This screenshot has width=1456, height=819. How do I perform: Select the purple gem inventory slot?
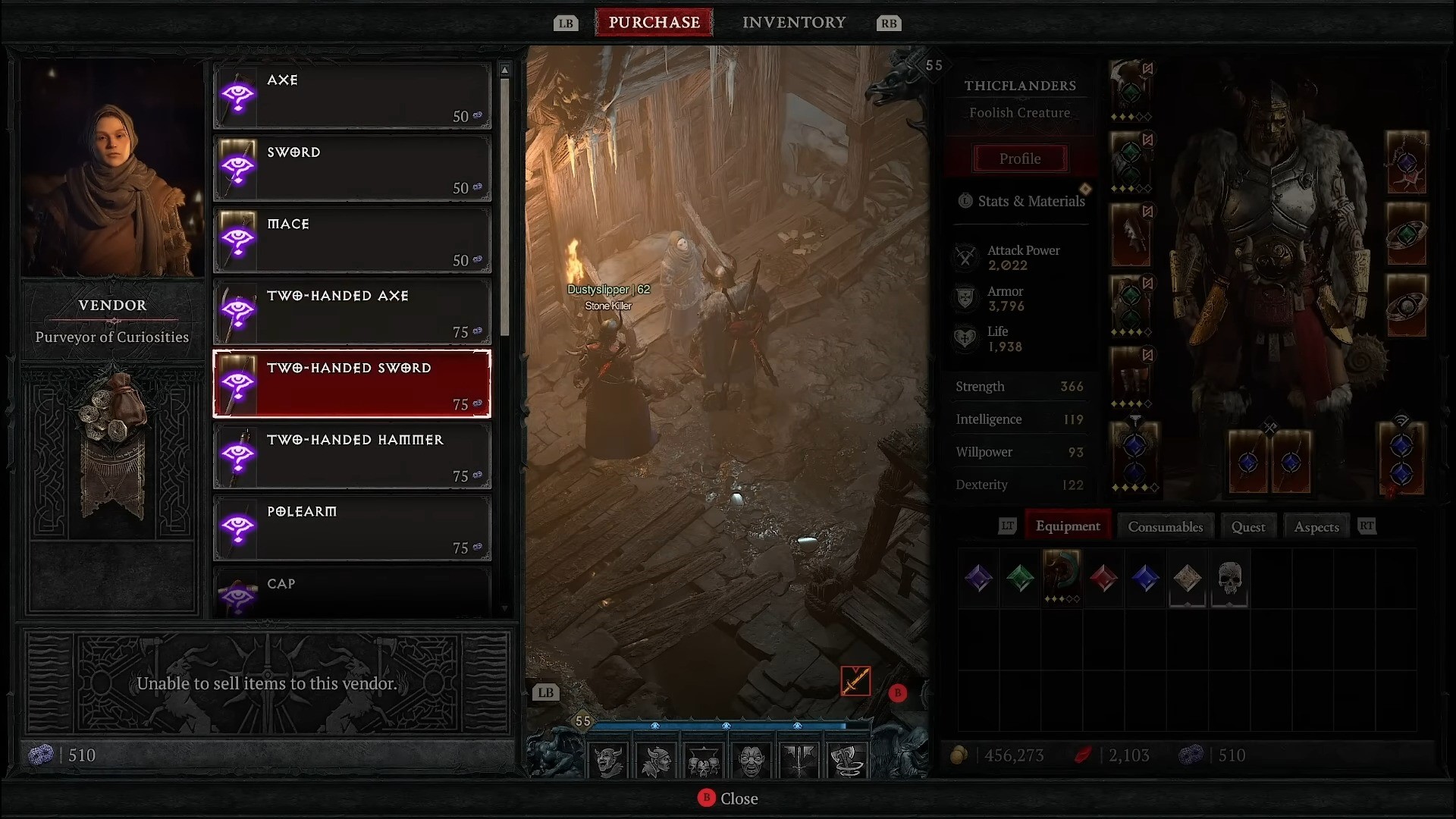pyautogui.click(x=978, y=578)
